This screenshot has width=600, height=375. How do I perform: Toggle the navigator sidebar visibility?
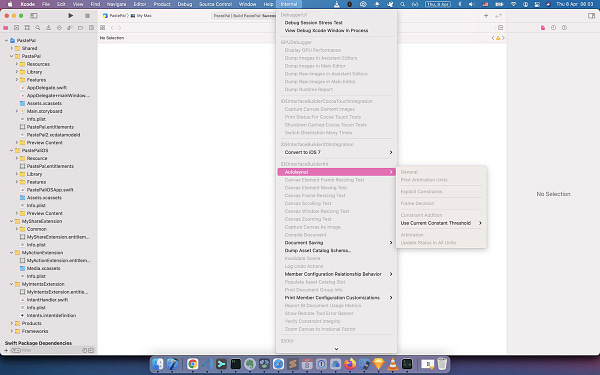(x=34, y=16)
